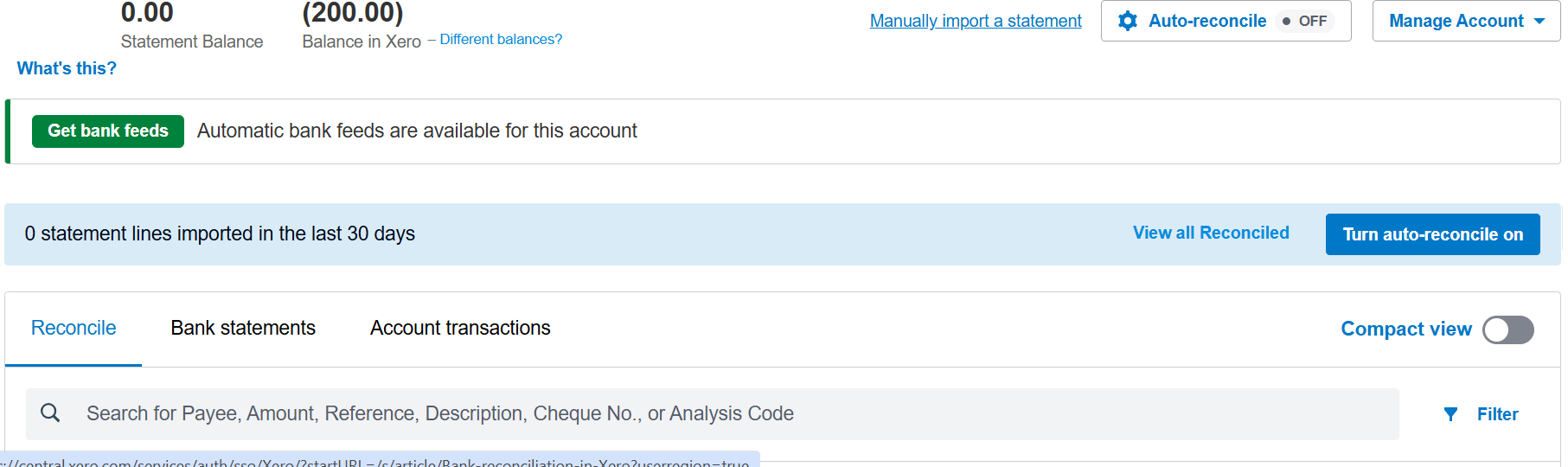Image resolution: width=1568 pixels, height=467 pixels.
Task: Expand the Manage Account dropdown
Action: tap(1466, 21)
